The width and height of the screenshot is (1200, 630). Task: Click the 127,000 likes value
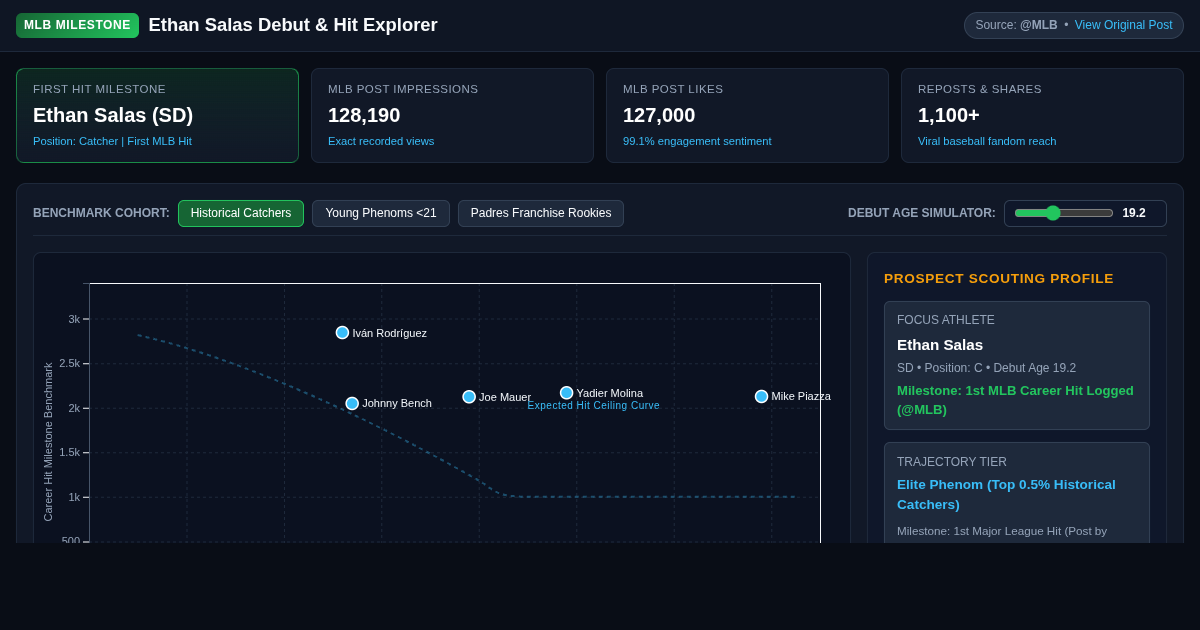pyautogui.click(x=659, y=115)
